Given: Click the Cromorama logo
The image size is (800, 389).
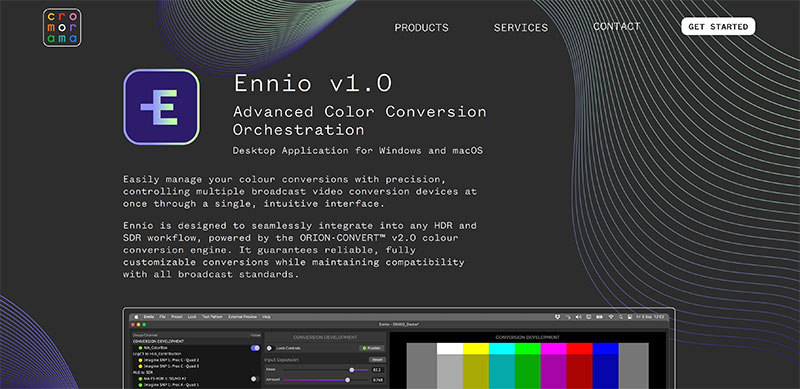Looking at the screenshot, I should point(62,28).
